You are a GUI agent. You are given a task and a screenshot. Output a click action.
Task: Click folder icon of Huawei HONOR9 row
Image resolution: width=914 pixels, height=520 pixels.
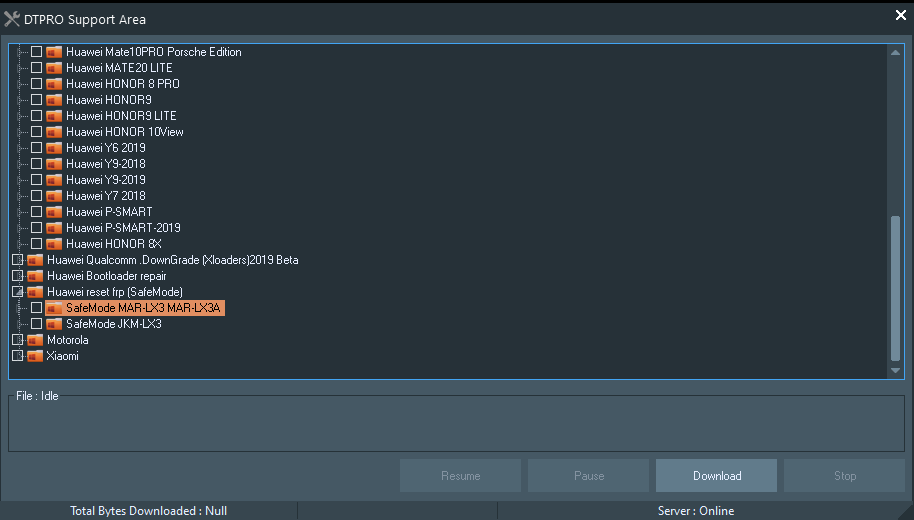[x=54, y=100]
